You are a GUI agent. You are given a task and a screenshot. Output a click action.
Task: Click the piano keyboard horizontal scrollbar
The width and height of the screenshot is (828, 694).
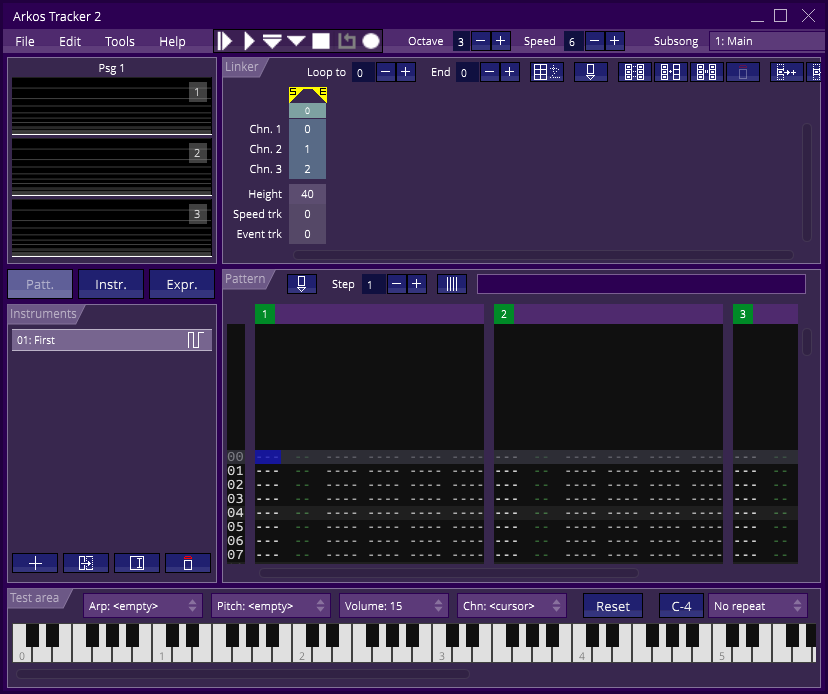[x=243, y=674]
